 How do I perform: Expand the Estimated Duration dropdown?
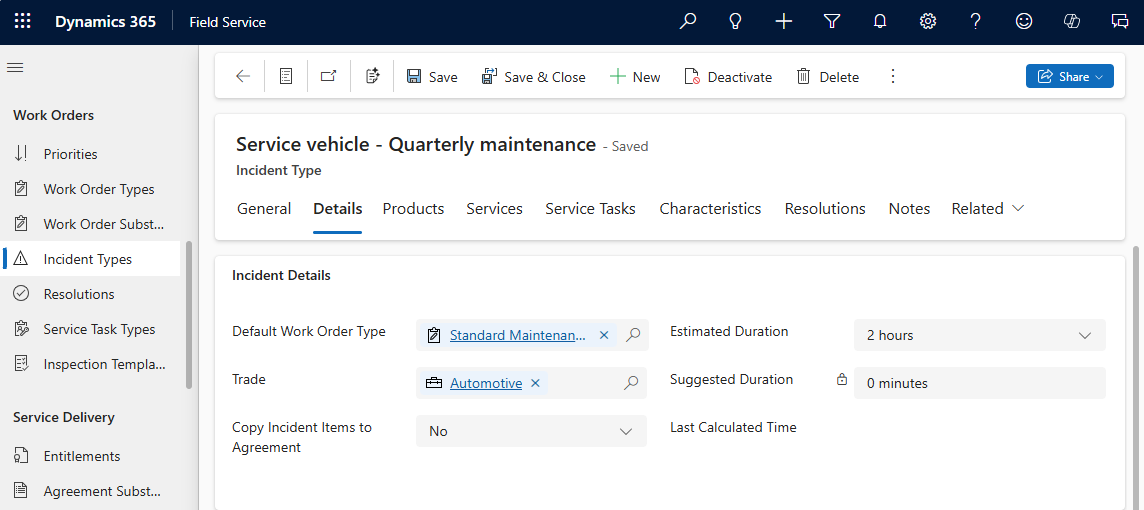pyautogui.click(x=1085, y=336)
